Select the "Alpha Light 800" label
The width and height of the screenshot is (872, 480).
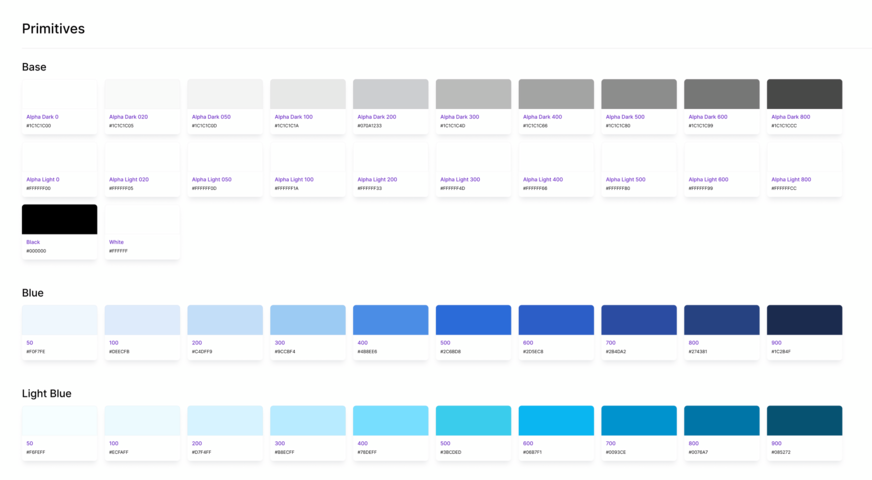(791, 180)
